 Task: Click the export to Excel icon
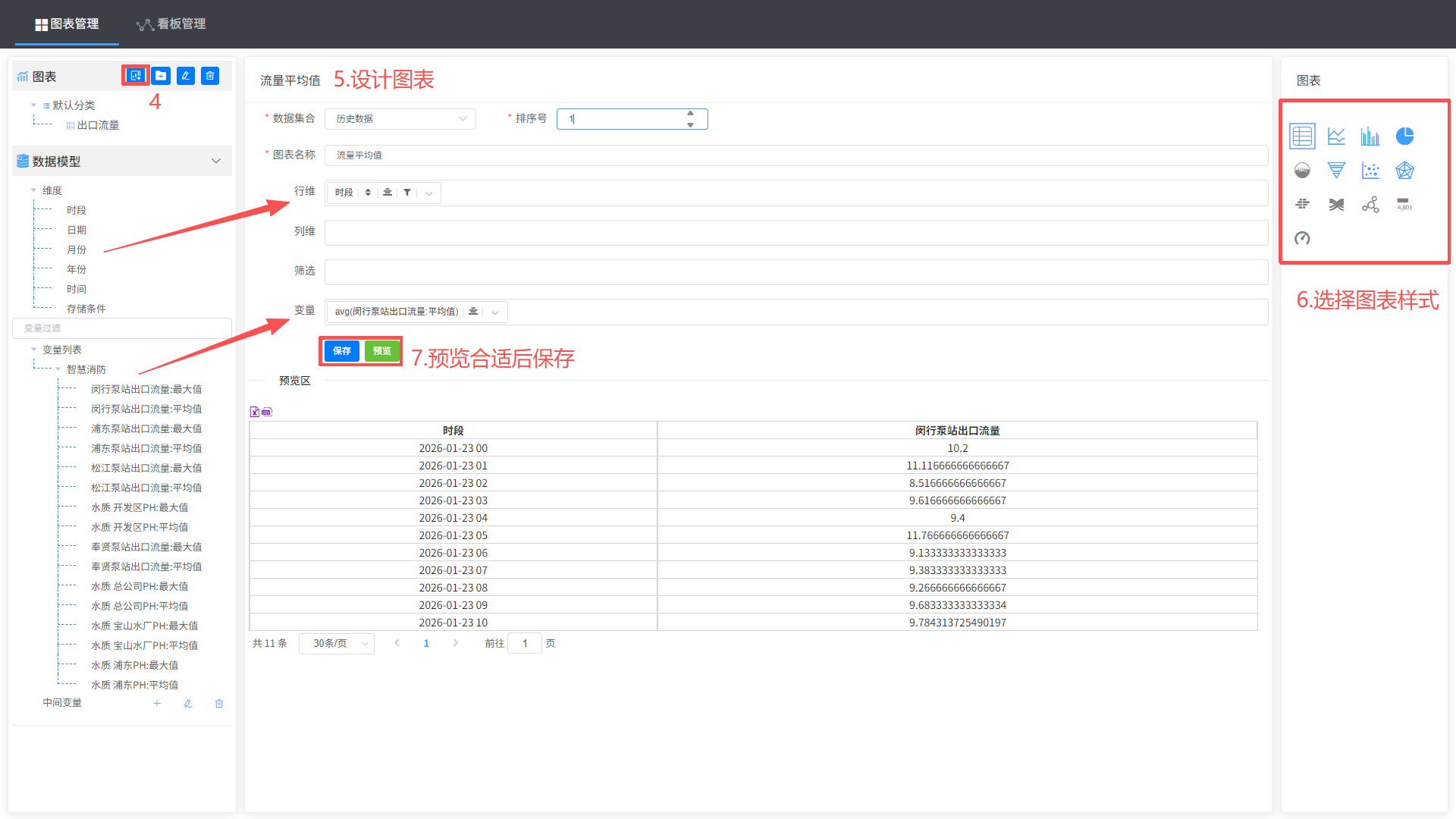[x=255, y=412]
